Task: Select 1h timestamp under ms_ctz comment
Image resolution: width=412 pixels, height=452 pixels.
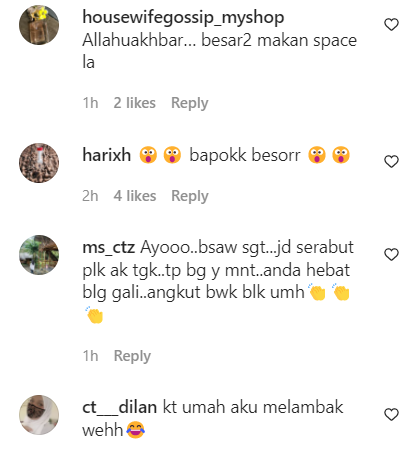Action: (x=90, y=356)
